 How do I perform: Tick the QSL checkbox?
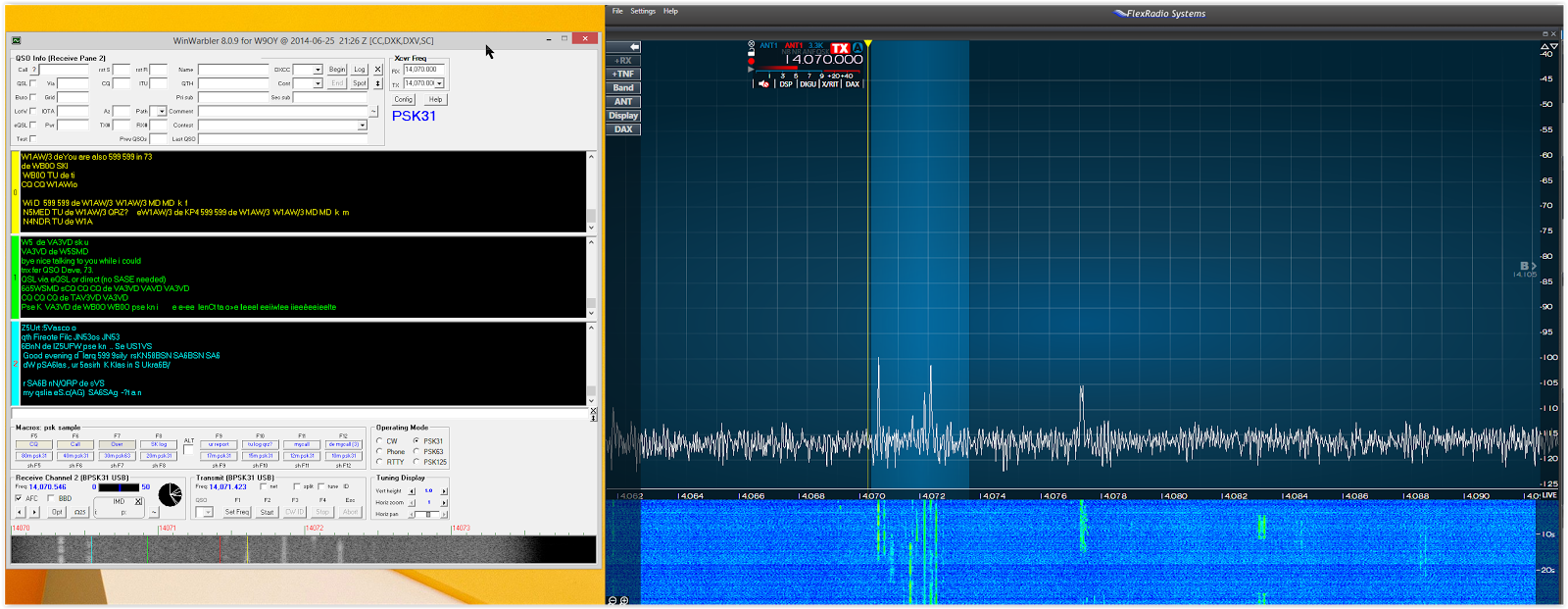[32, 83]
